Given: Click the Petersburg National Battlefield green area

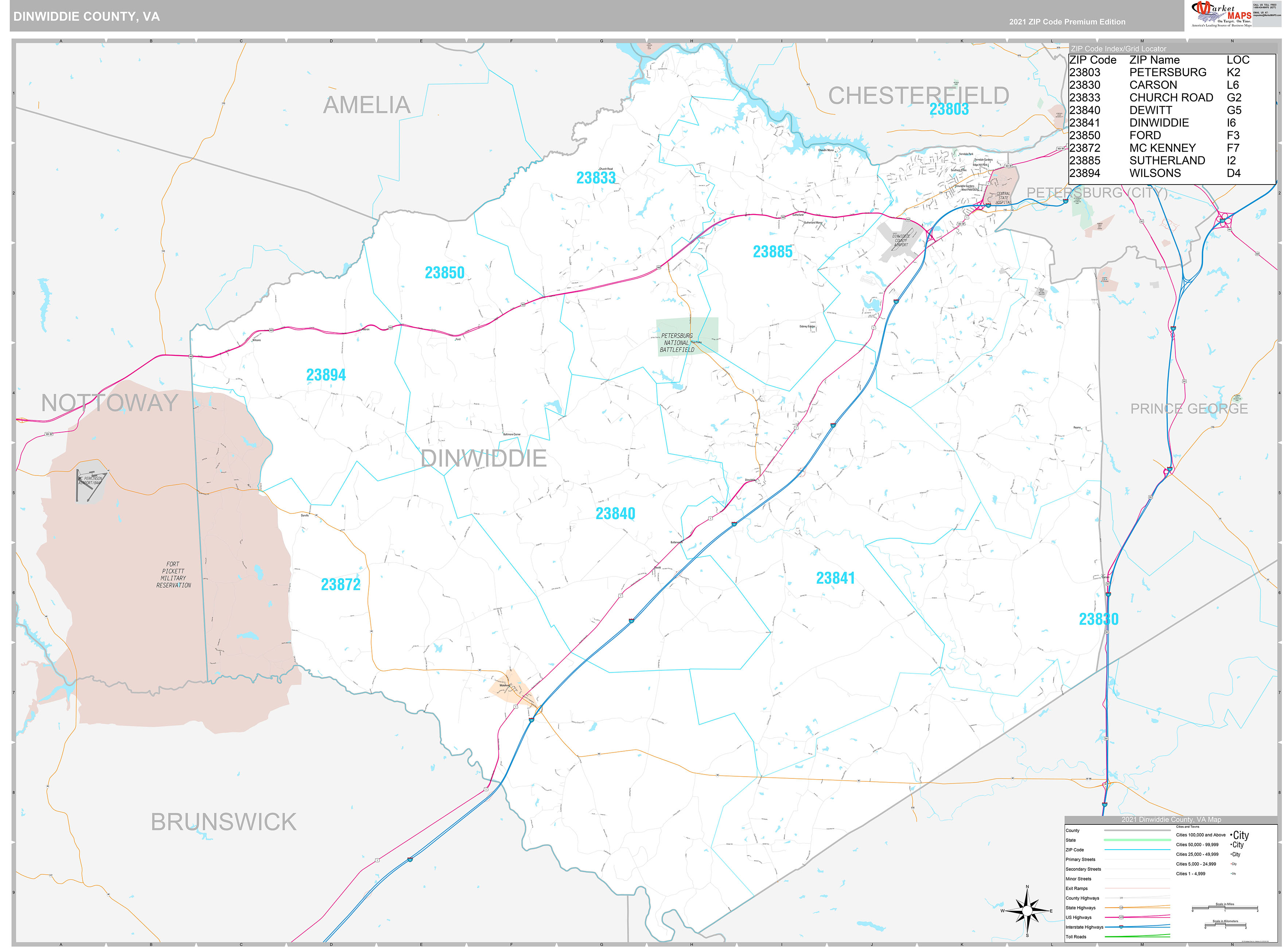Looking at the screenshot, I should (x=677, y=341).
